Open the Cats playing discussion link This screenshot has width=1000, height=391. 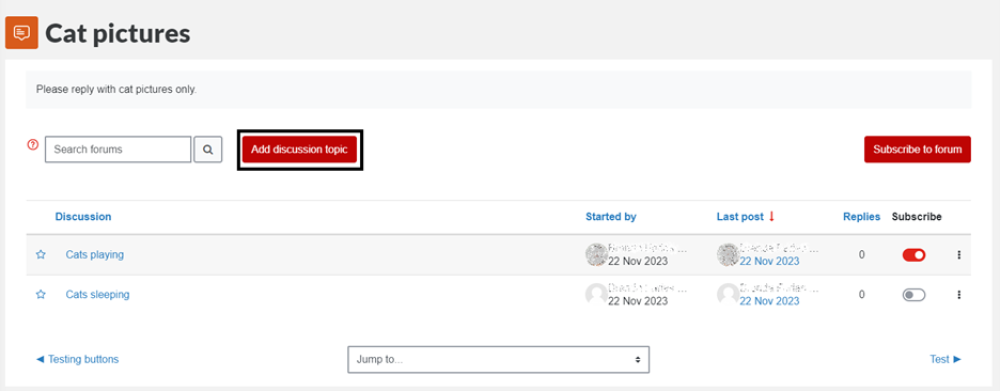[x=94, y=255]
